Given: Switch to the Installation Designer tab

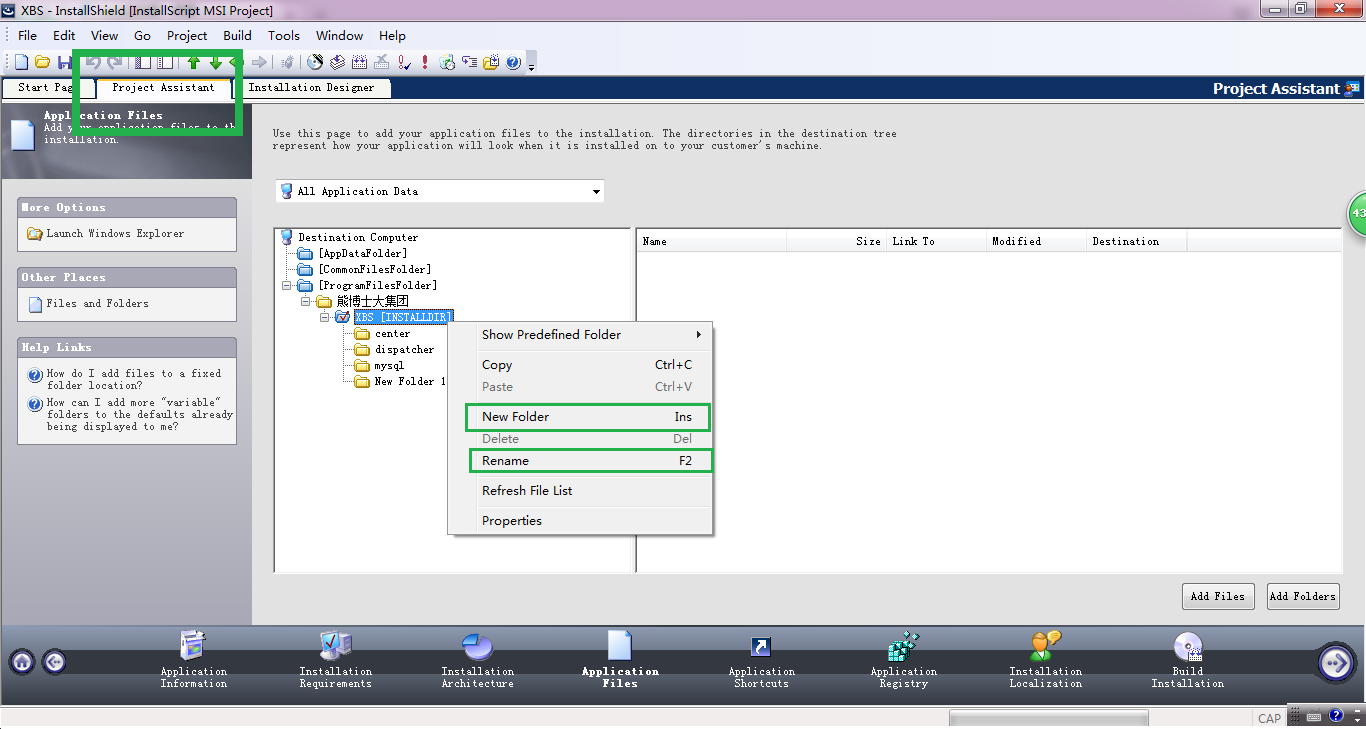Looking at the screenshot, I should click(x=311, y=88).
